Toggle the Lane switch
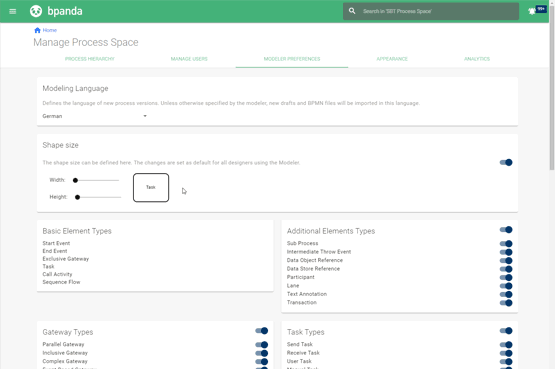The image size is (555, 369). tap(506, 286)
